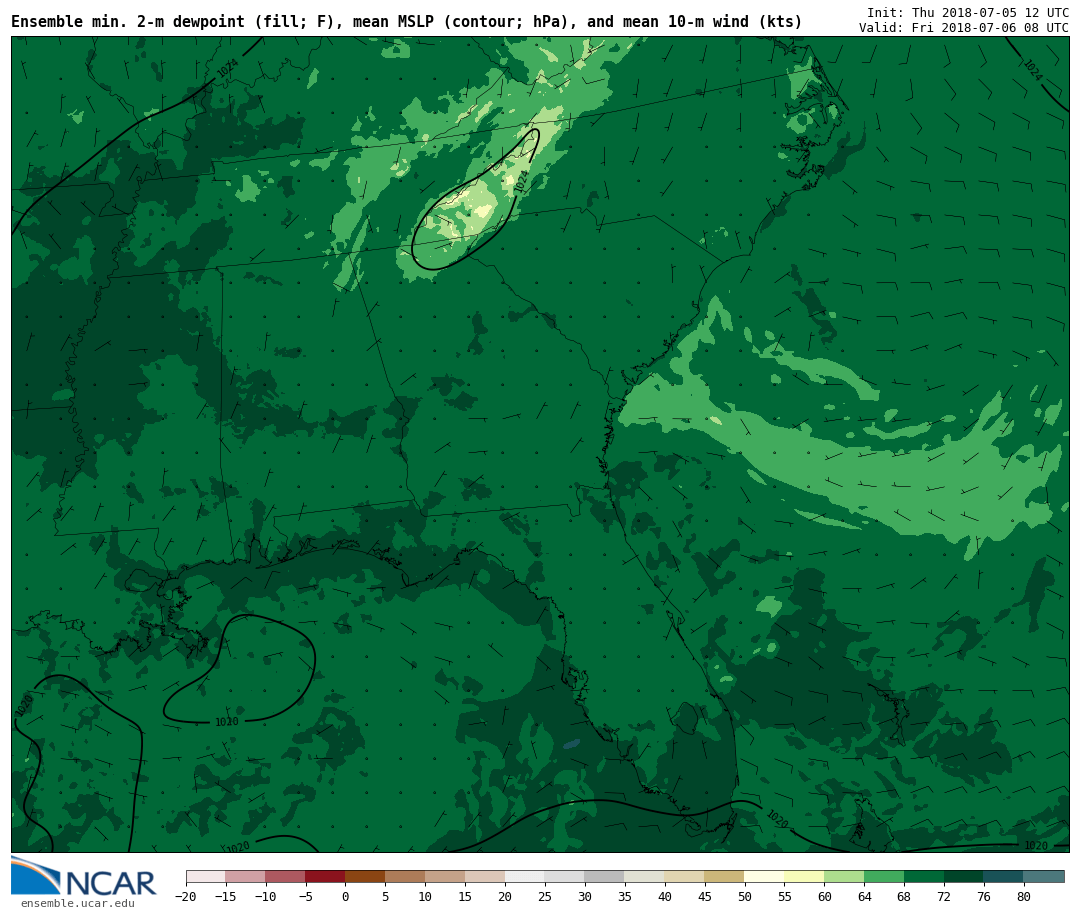Click the gray swatch between 30 and 35

604,877
